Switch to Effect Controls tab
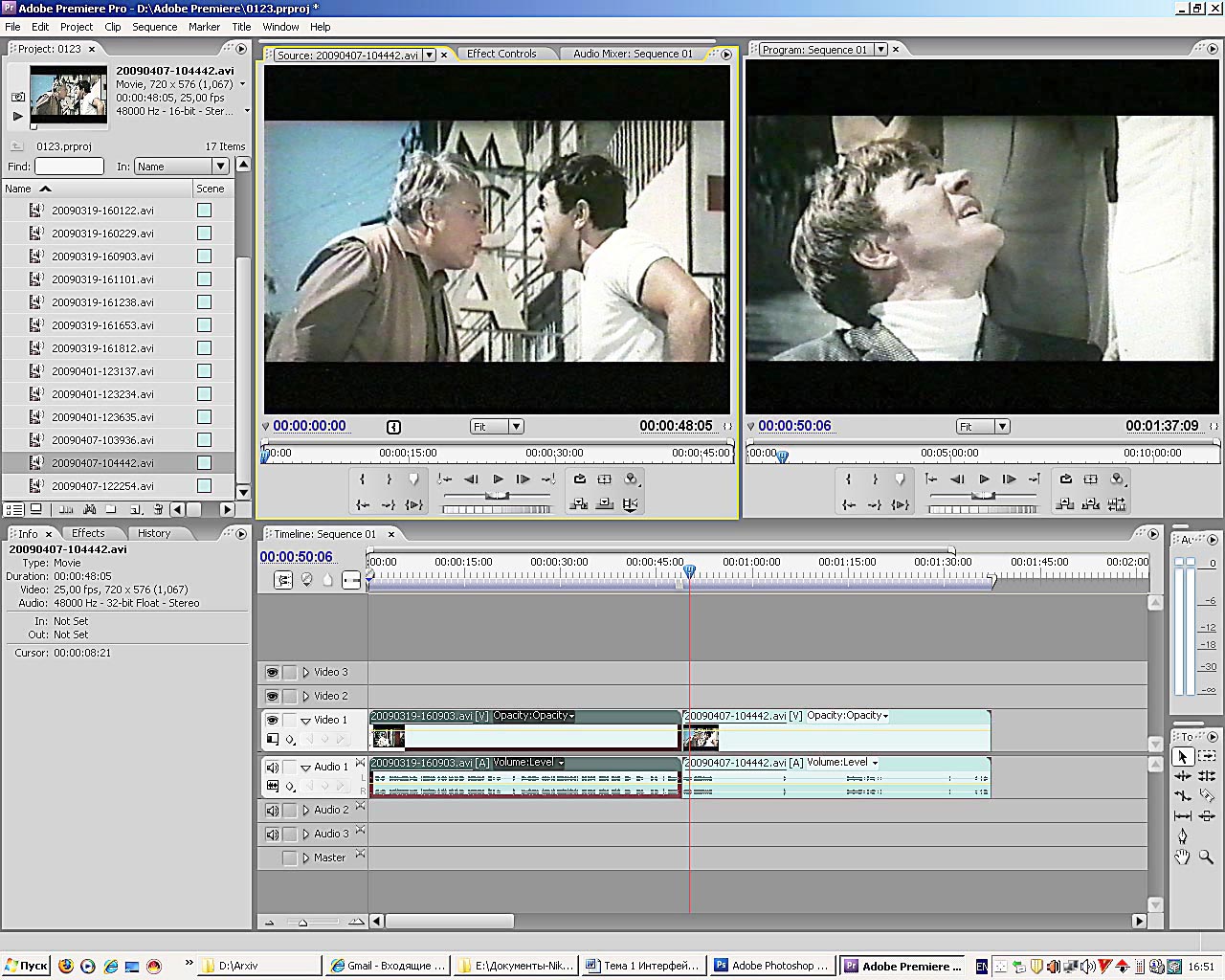Image resolution: width=1225 pixels, height=980 pixels. pyautogui.click(x=501, y=54)
